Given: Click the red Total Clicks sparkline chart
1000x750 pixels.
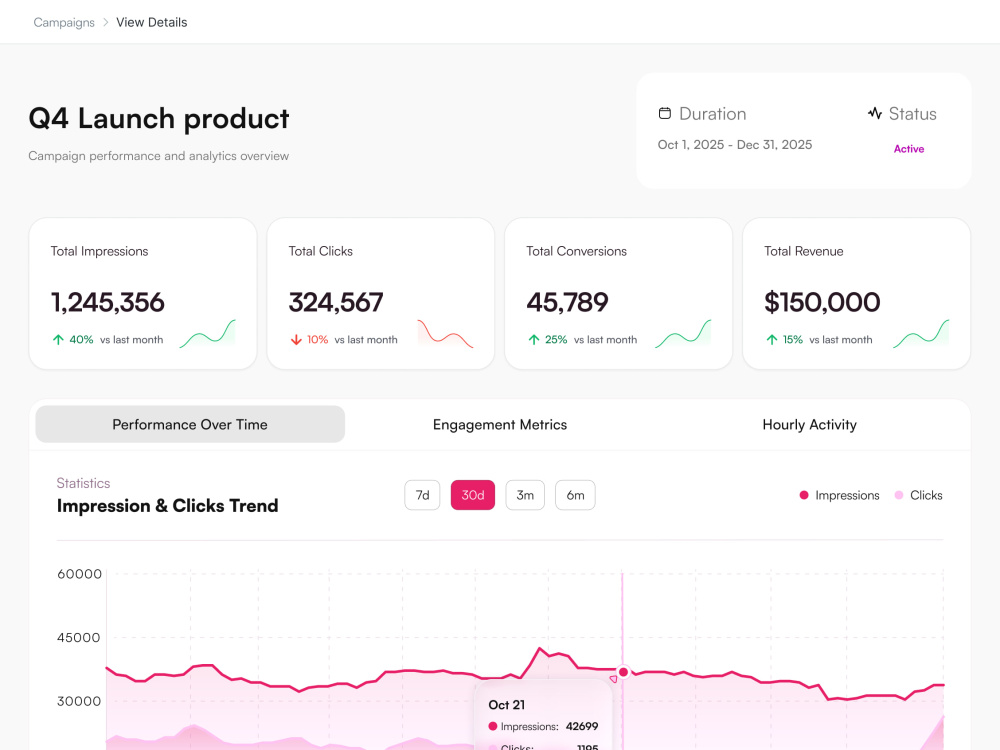Looking at the screenshot, I should tap(445, 334).
